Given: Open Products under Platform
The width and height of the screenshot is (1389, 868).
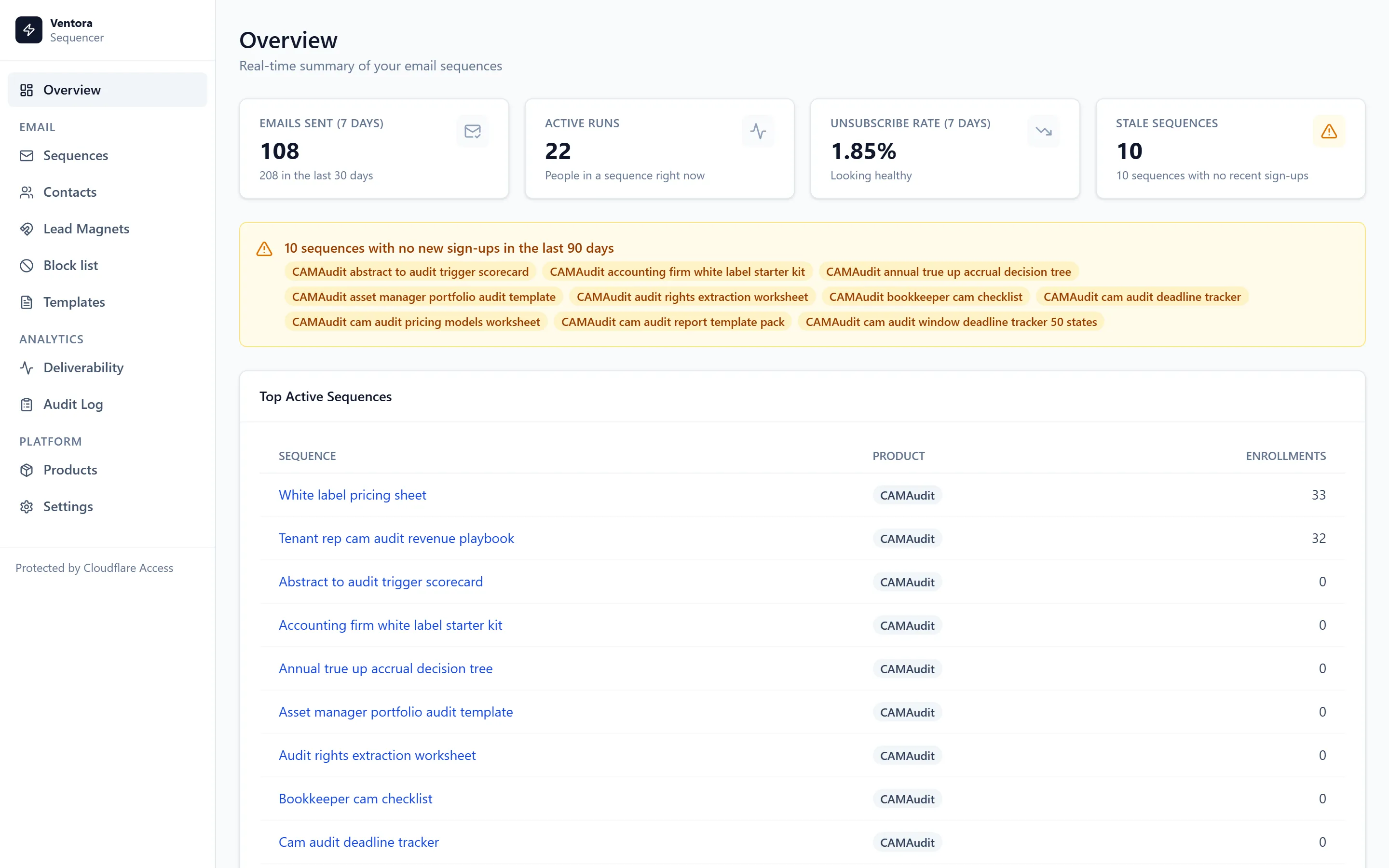Looking at the screenshot, I should point(108,470).
